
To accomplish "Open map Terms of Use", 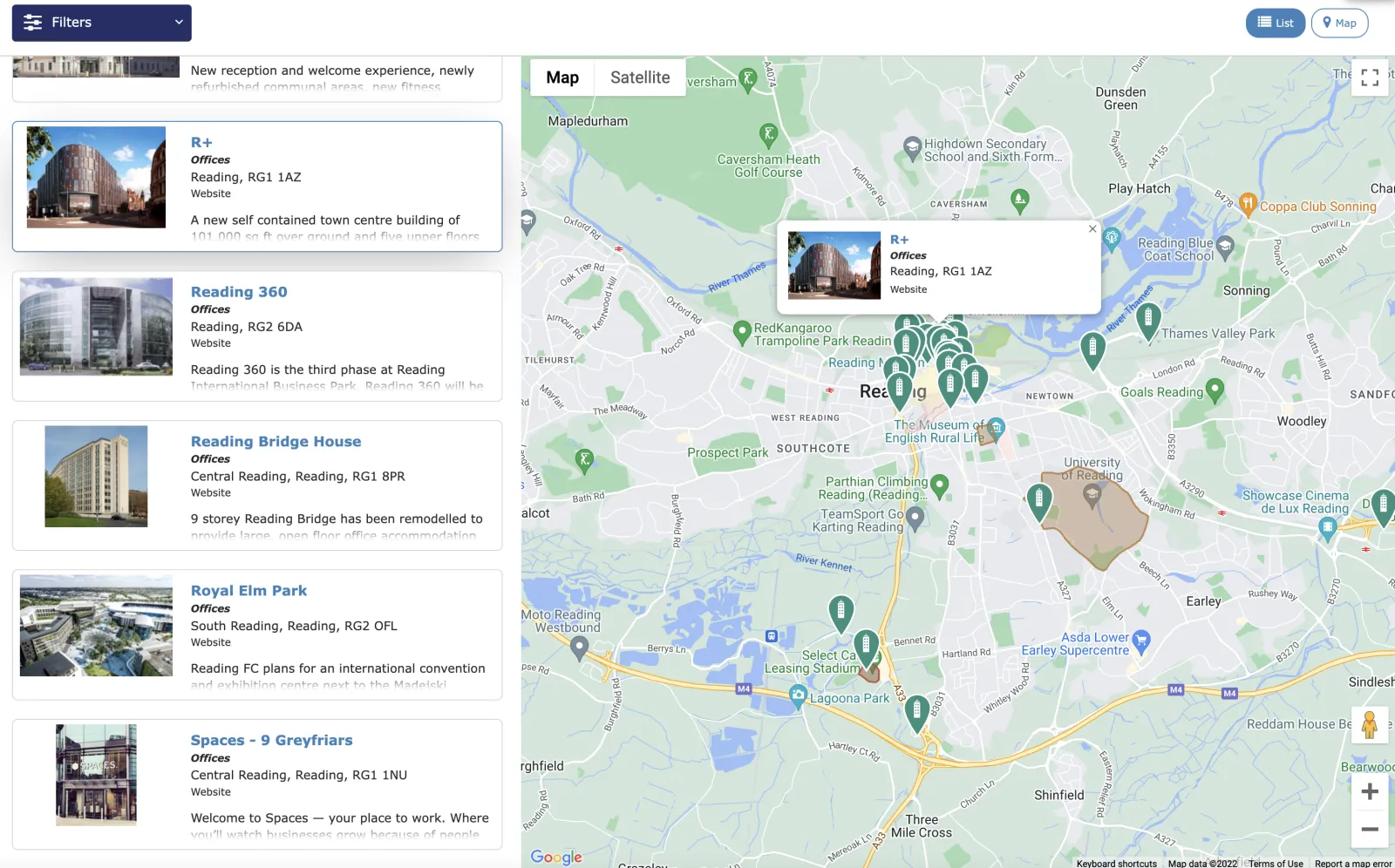I will click(1276, 864).
